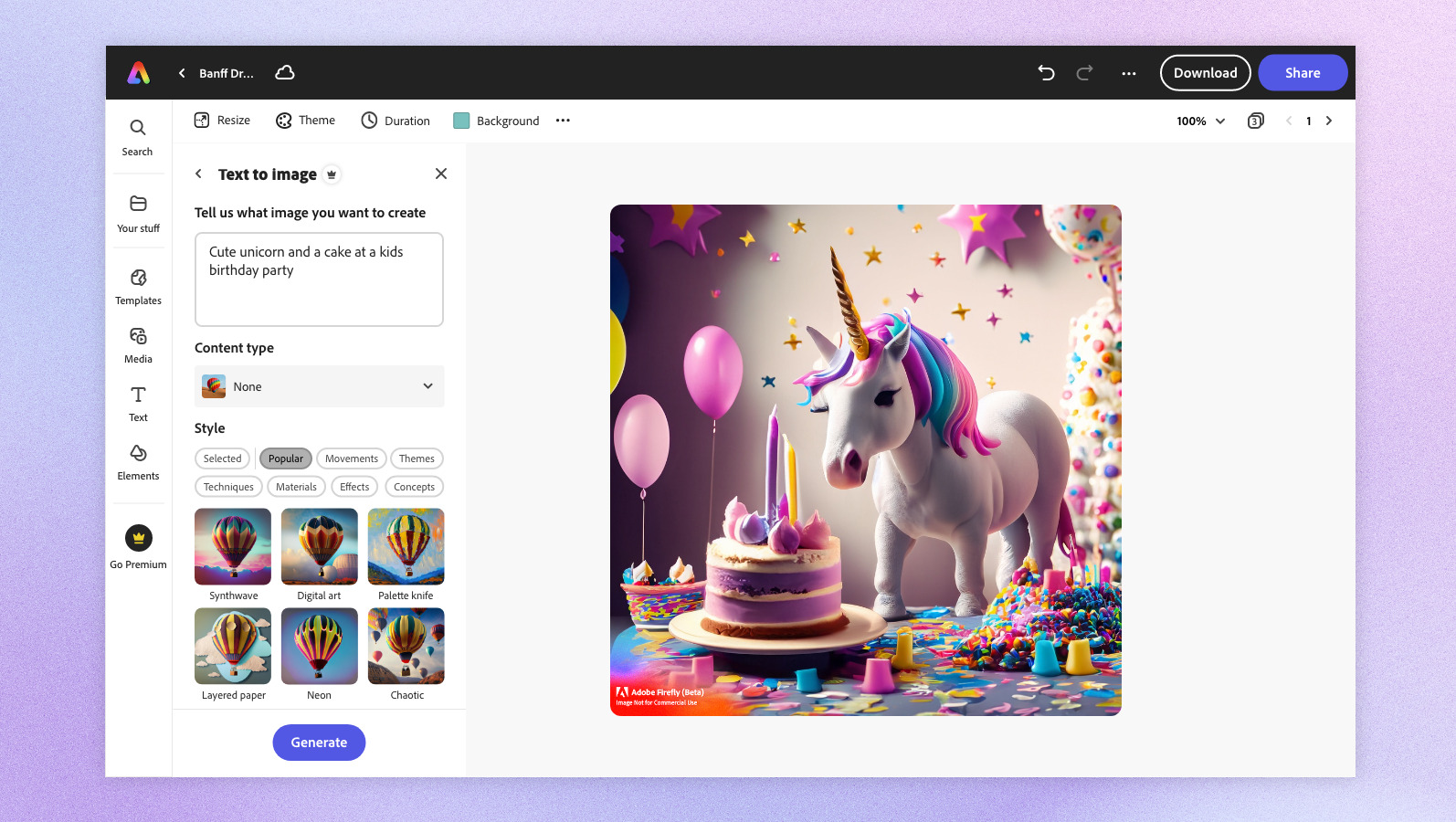Click the Download button
Viewport: 1456px width, 822px height.
[x=1205, y=73]
